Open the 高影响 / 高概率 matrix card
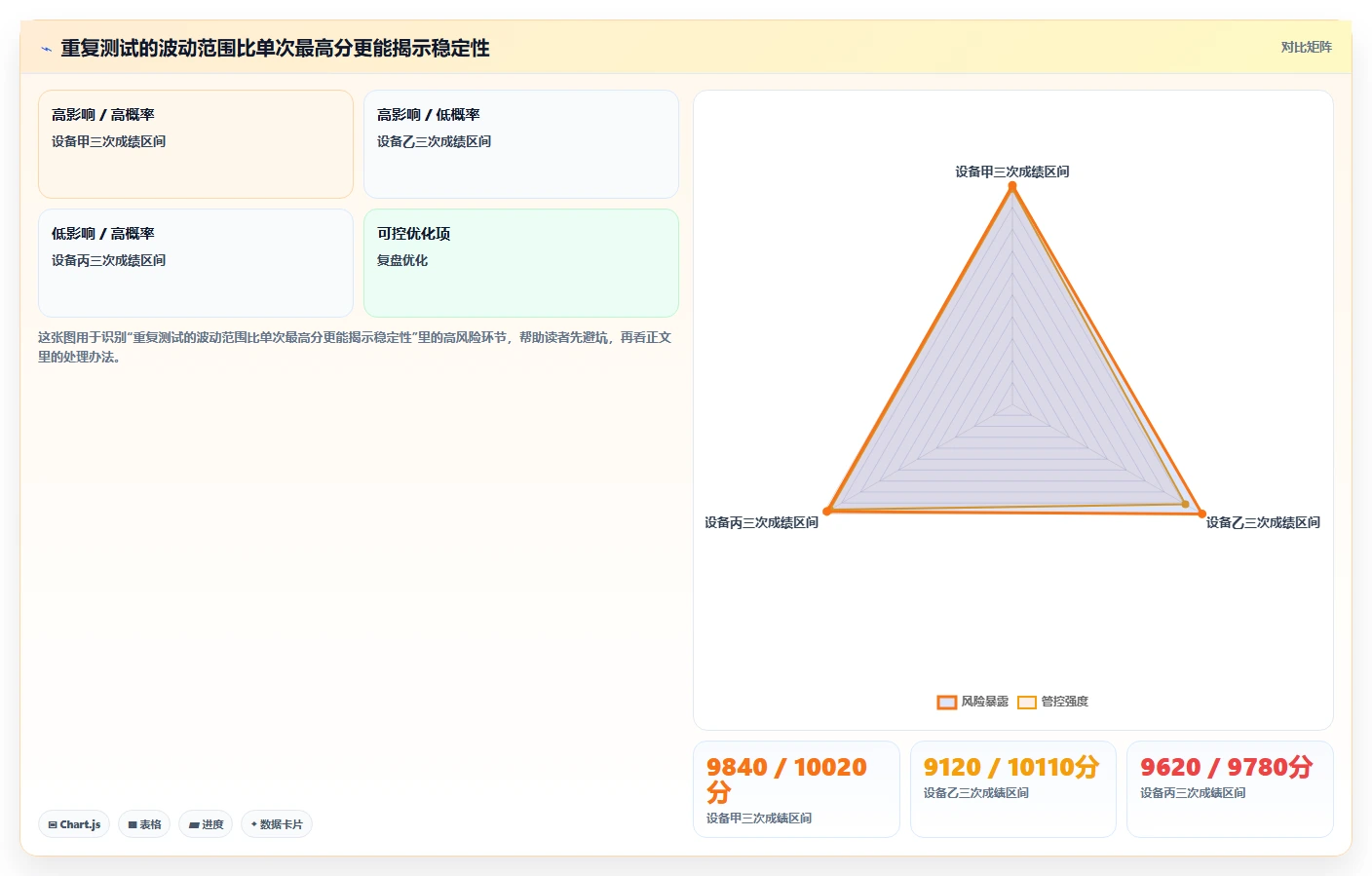Image resolution: width=1372 pixels, height=876 pixels. (196, 144)
